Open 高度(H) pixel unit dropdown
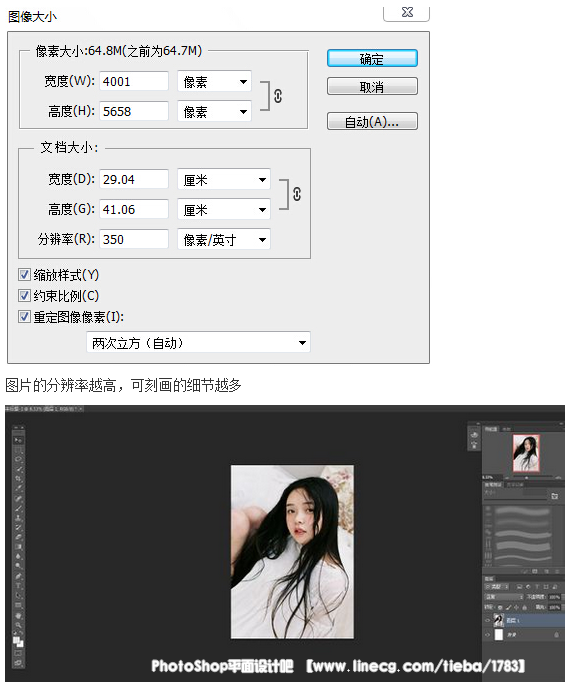 214,112
